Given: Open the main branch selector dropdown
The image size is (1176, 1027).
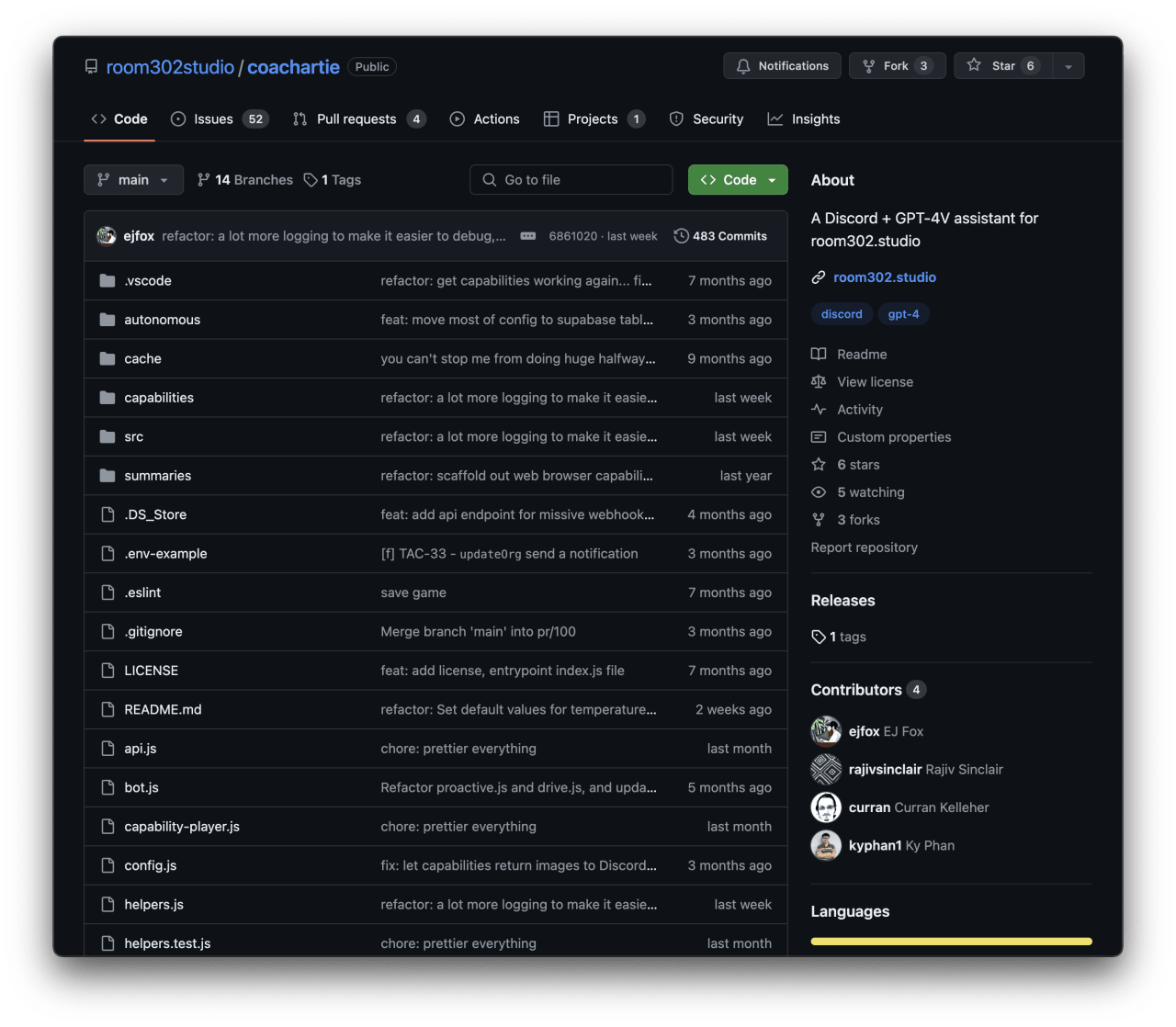Looking at the screenshot, I should click(x=133, y=179).
